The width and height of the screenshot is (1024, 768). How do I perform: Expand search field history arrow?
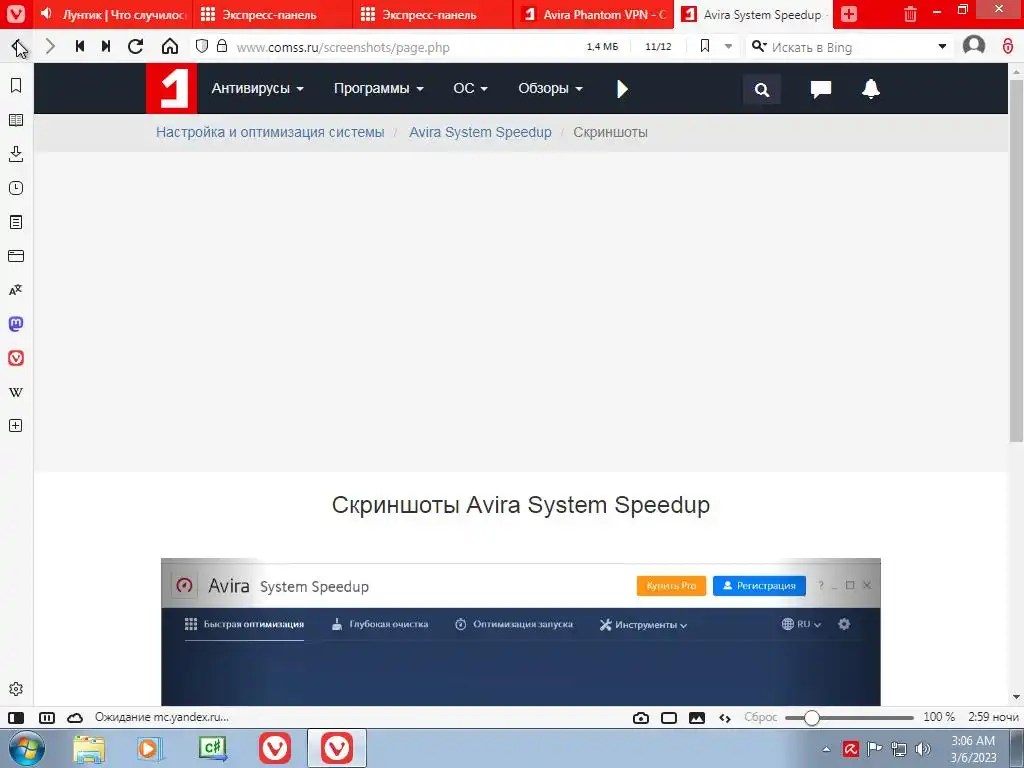click(x=942, y=46)
